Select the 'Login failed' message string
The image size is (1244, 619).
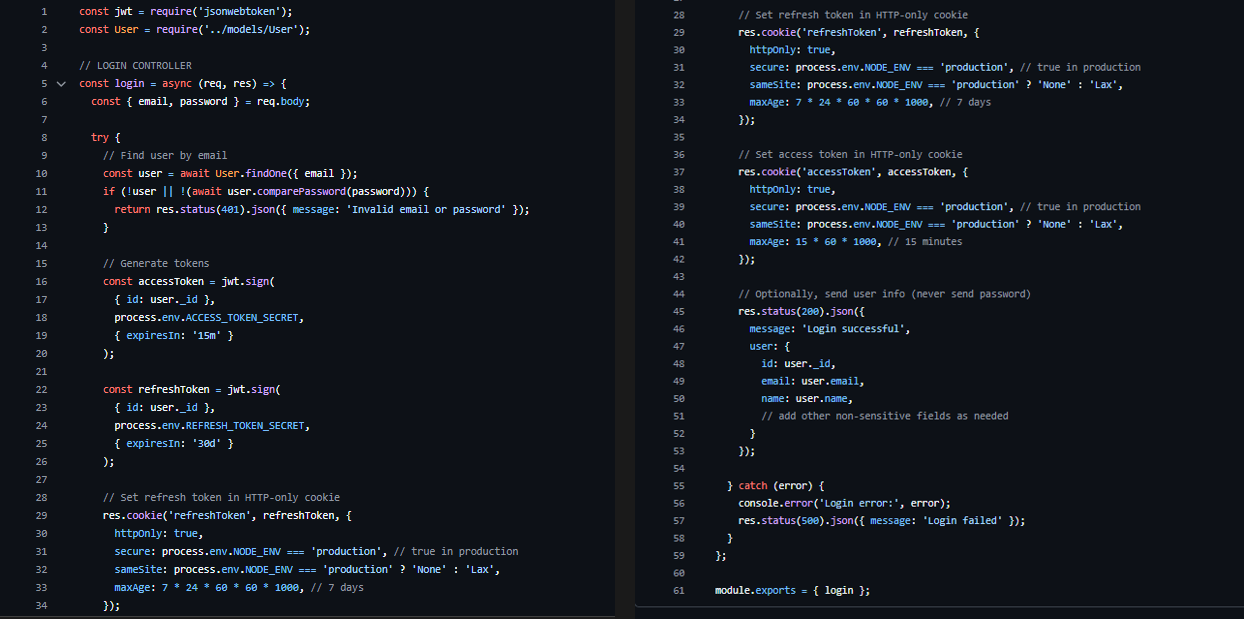coord(964,520)
